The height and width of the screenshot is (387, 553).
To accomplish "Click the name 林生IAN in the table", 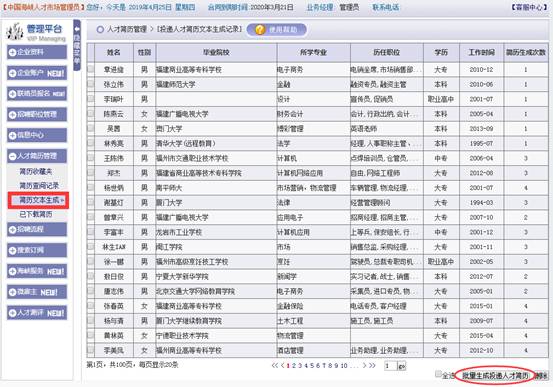I will point(114,247).
